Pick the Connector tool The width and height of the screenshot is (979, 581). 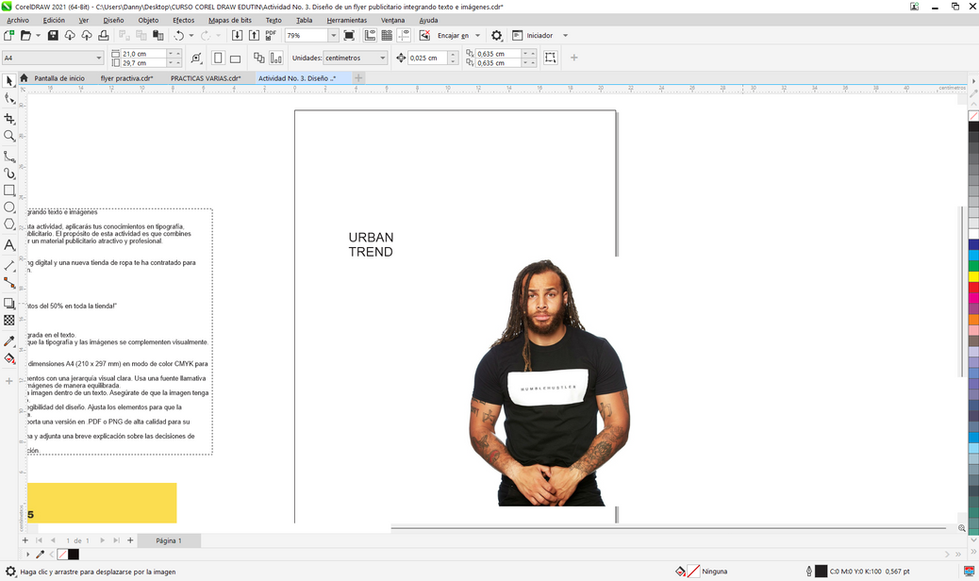9,283
